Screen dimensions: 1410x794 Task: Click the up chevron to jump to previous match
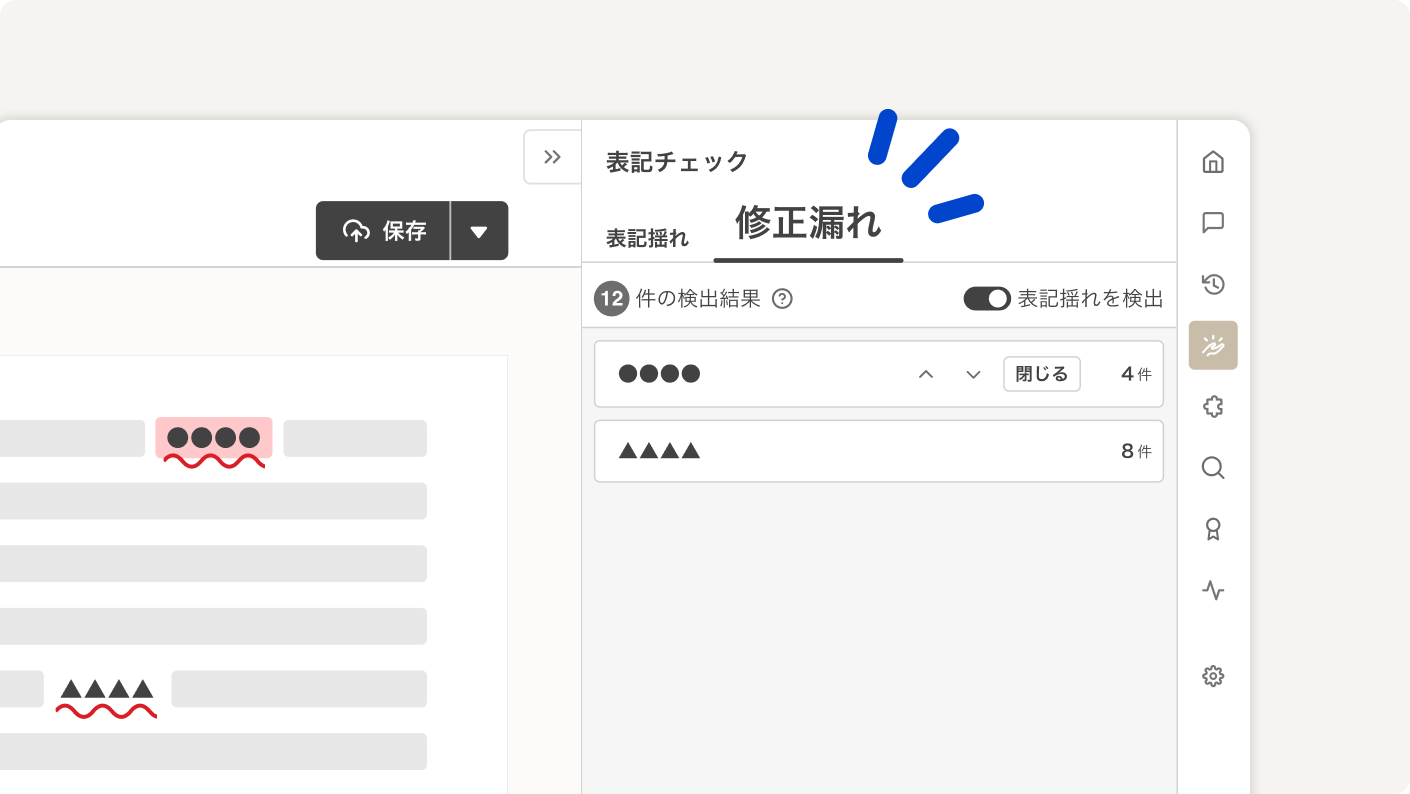(x=926, y=374)
